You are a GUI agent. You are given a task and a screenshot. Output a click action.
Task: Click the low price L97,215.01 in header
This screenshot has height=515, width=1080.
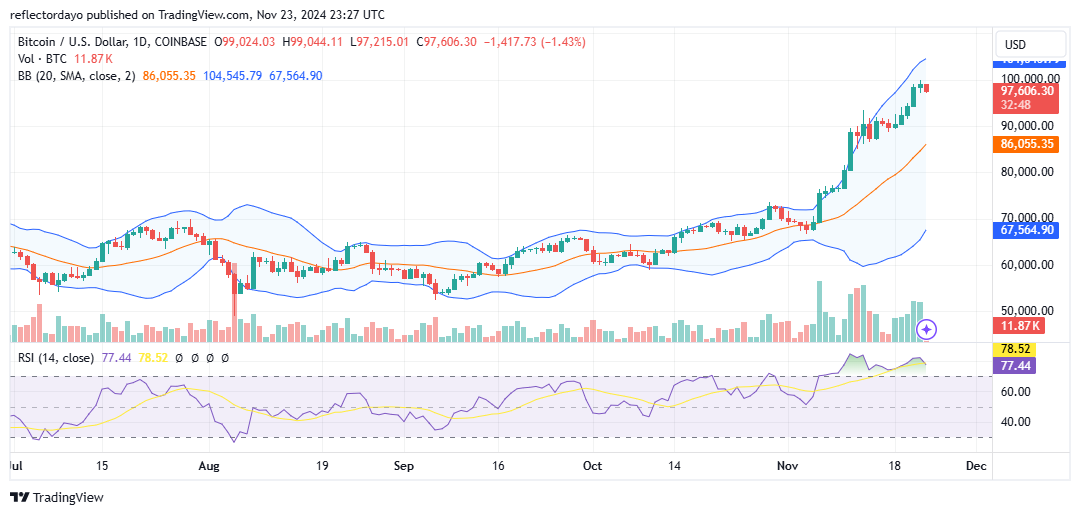coord(382,42)
